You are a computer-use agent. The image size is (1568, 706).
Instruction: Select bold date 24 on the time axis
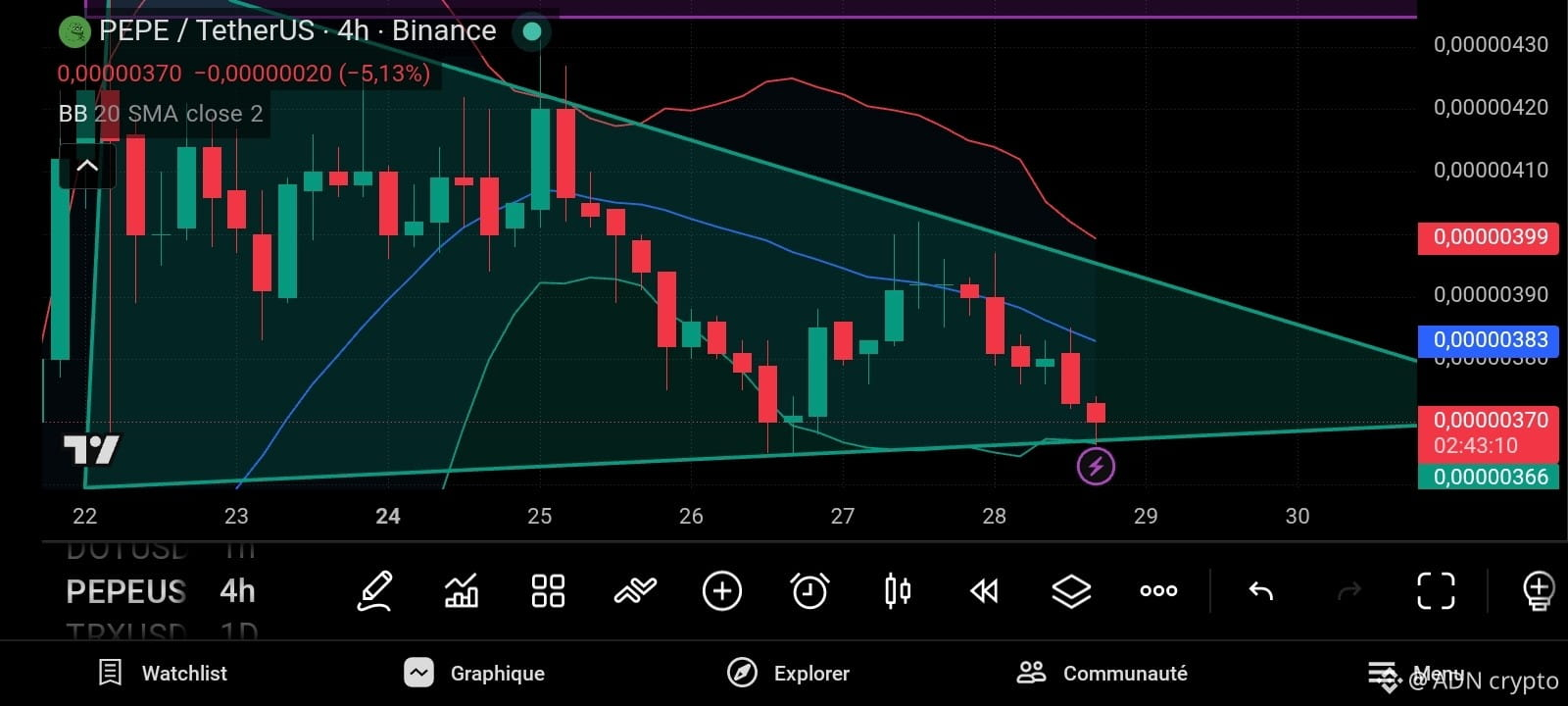tap(388, 516)
